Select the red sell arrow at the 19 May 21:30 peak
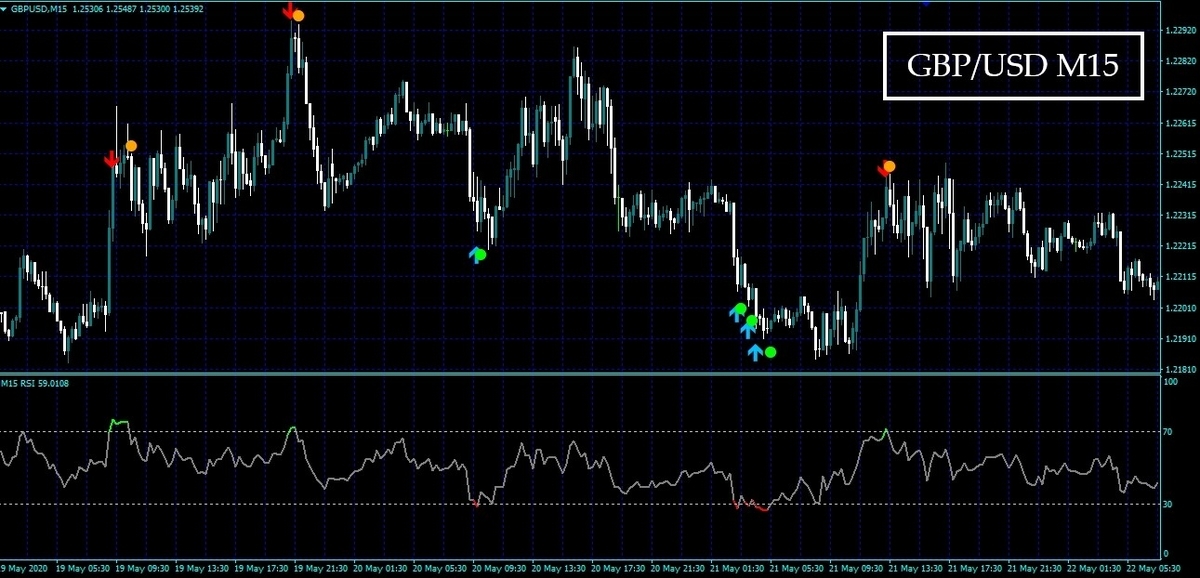Viewport: 1200px width, 578px height. coord(289,12)
